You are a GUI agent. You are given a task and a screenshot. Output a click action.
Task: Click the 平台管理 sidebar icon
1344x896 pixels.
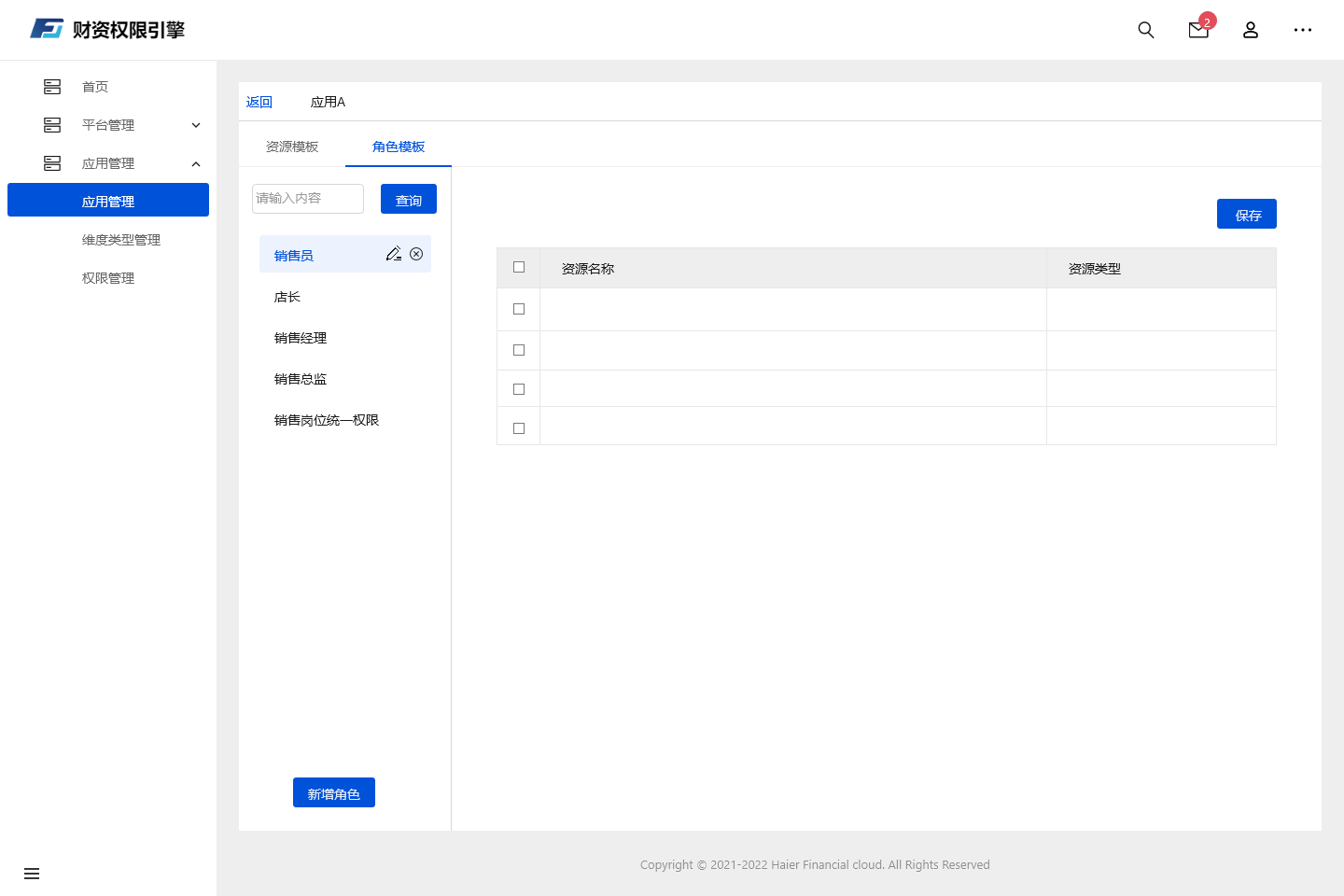coord(52,125)
